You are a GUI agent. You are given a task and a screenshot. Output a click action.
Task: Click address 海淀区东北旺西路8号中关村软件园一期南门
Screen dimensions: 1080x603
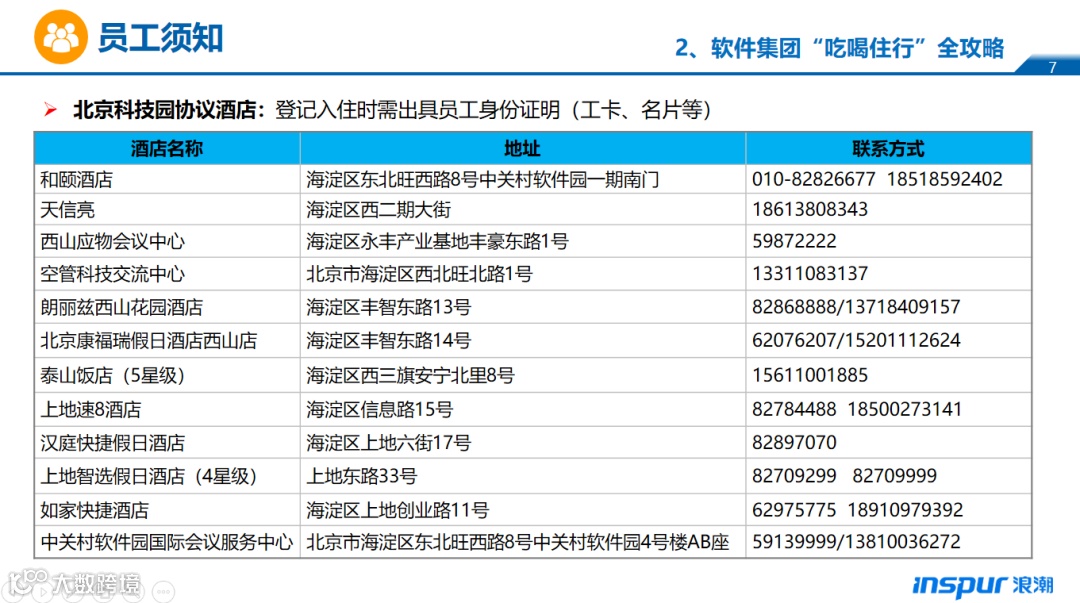(x=483, y=179)
